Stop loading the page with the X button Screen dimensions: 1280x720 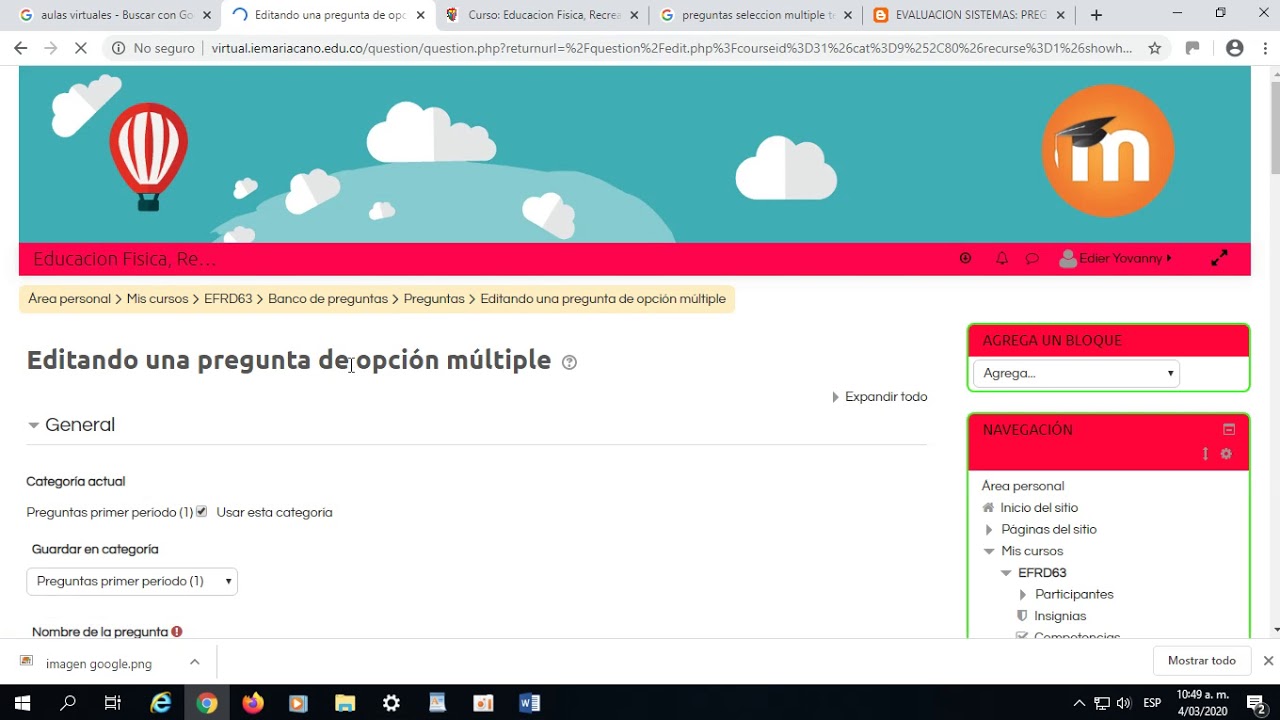[81, 48]
